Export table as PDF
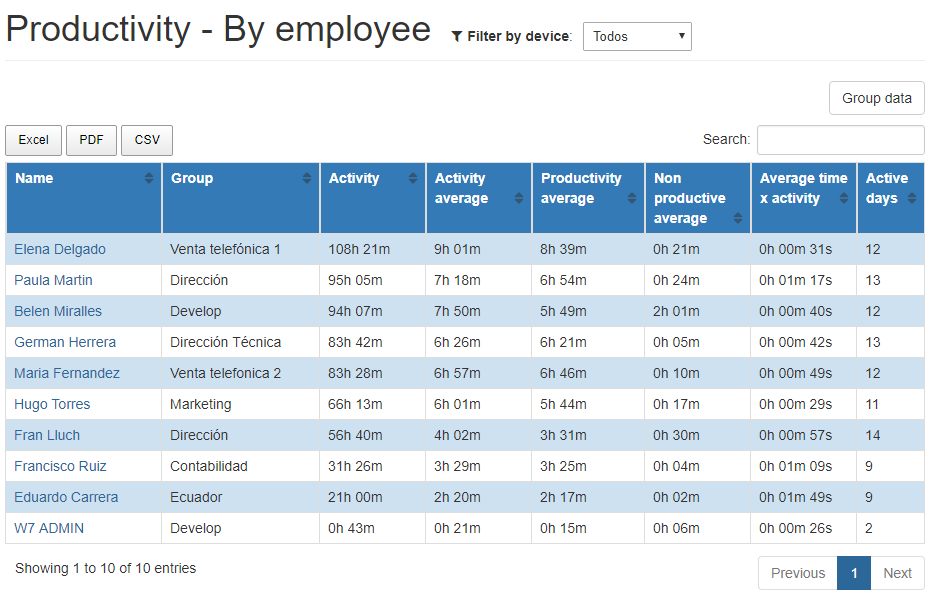The image size is (930, 600). 91,140
